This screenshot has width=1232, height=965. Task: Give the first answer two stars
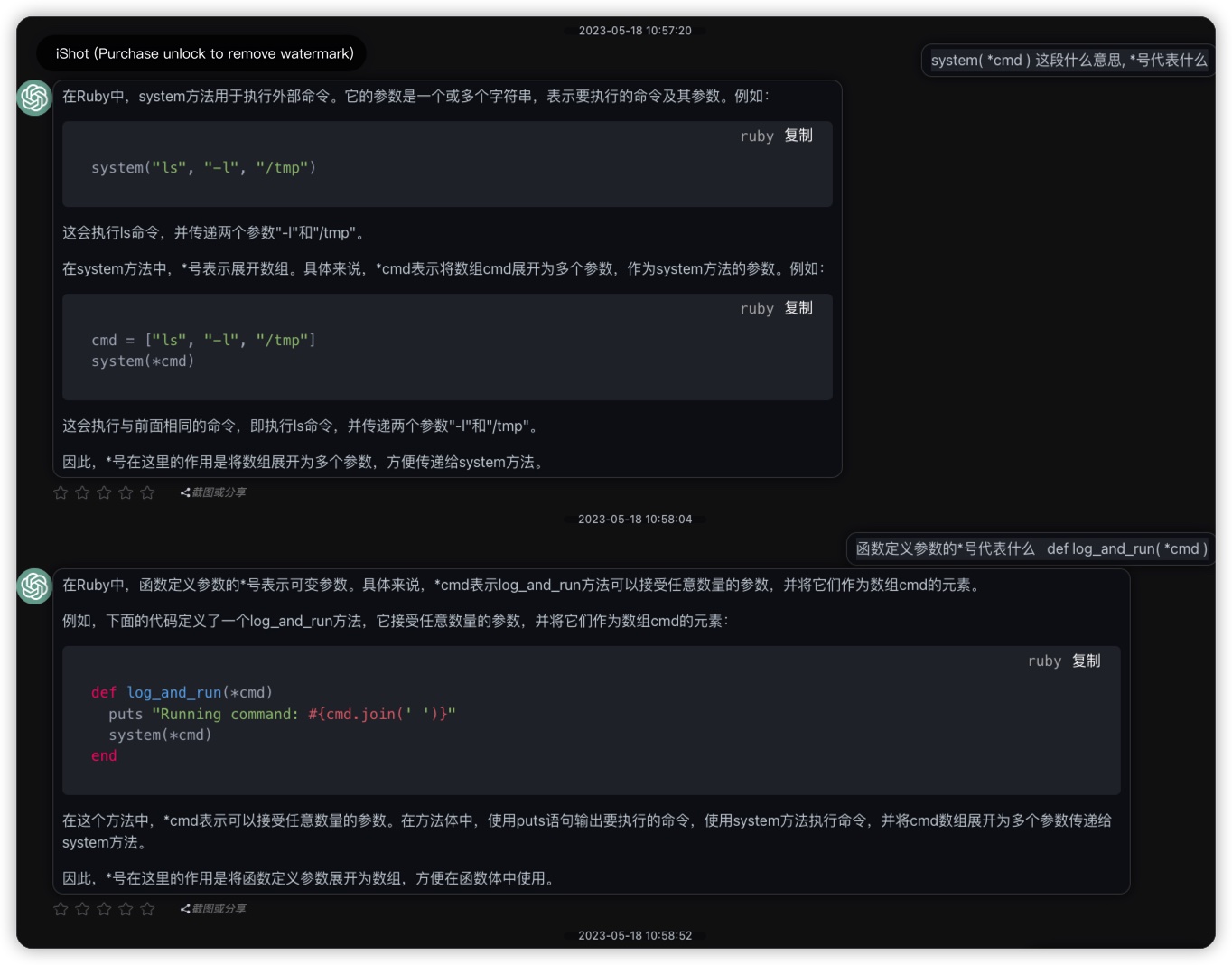82,492
